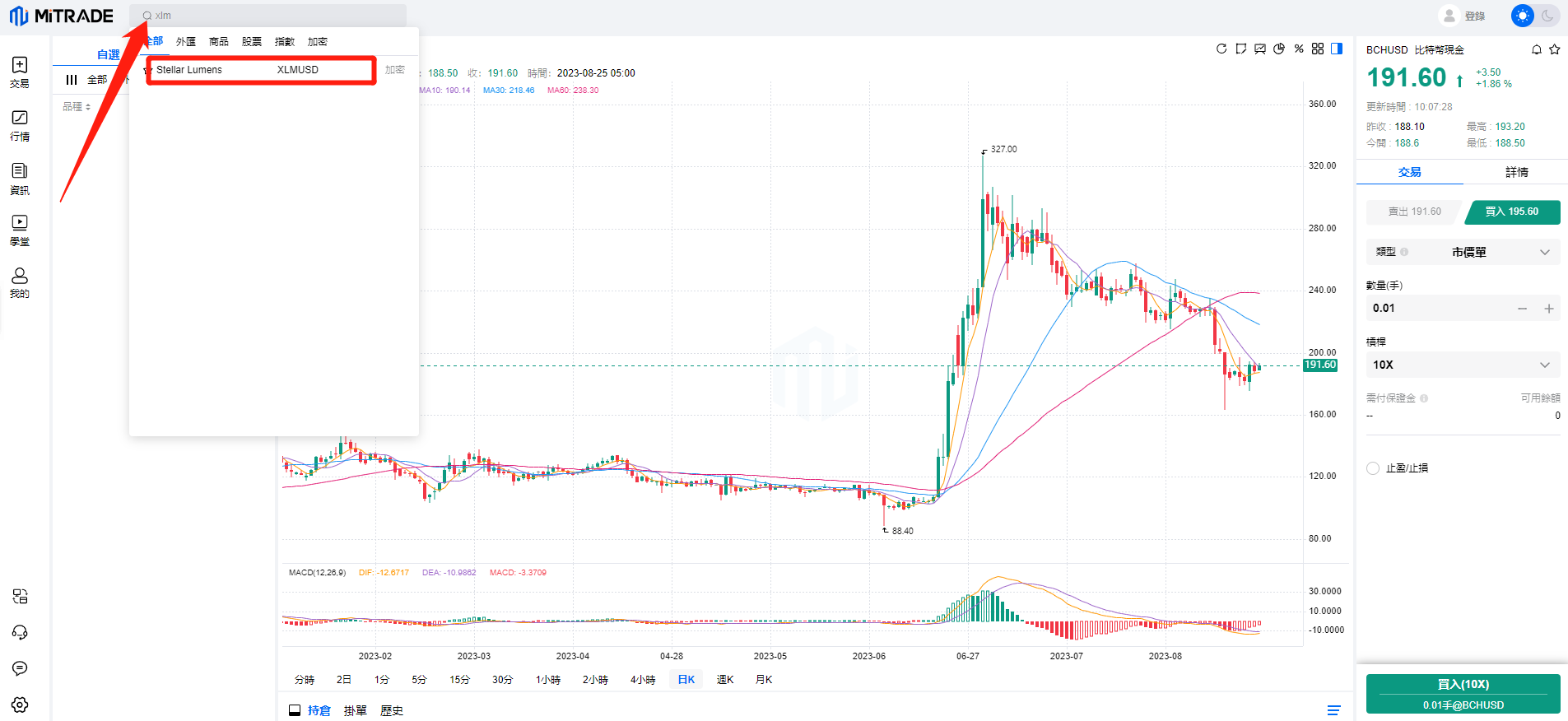Increase quantity with the plus stepper
The width and height of the screenshot is (1568, 721).
(1548, 309)
